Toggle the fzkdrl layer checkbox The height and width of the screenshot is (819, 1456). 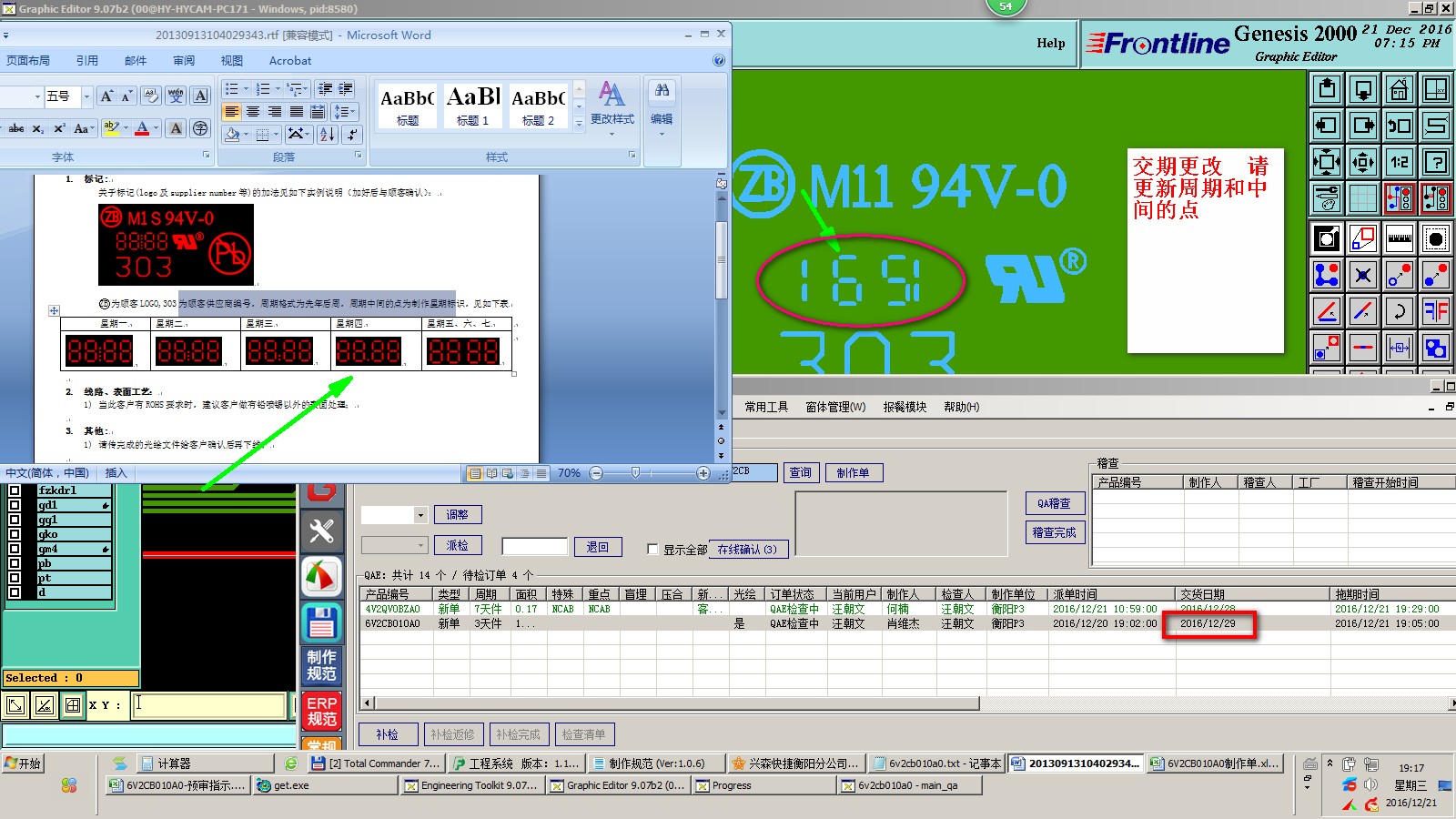pos(15,490)
